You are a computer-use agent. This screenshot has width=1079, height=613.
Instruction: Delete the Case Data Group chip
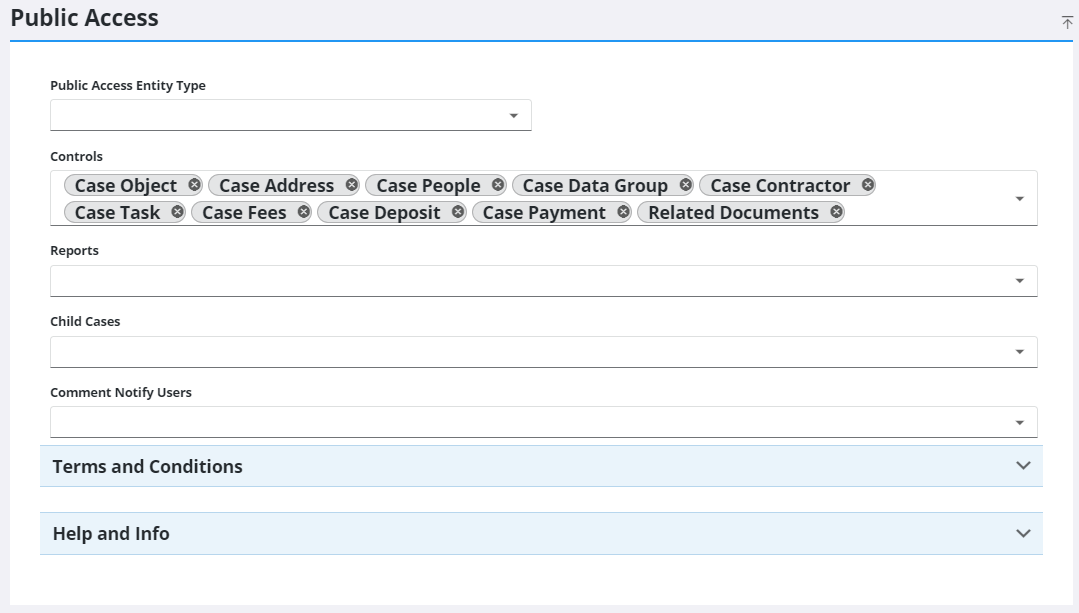[684, 185]
